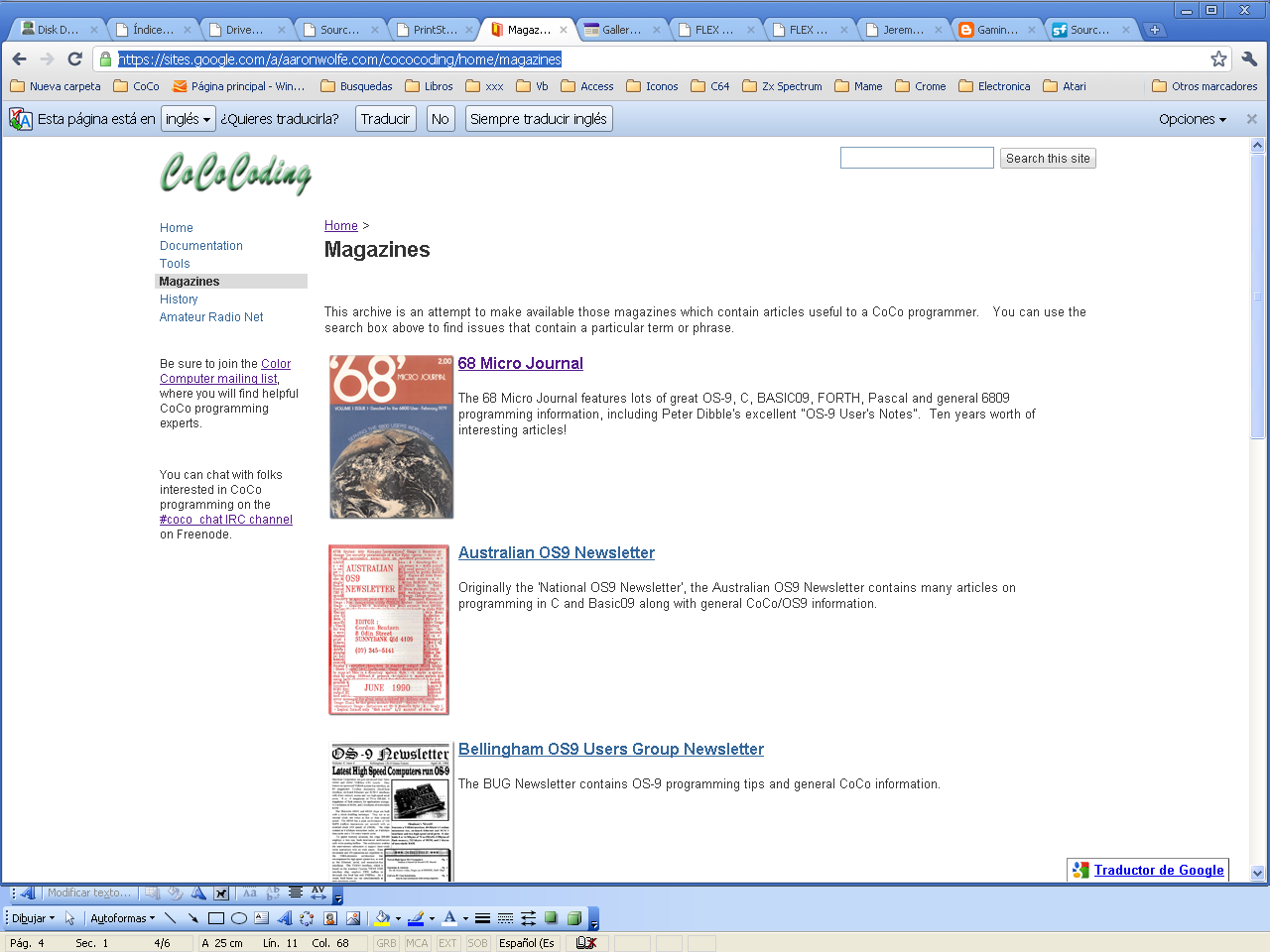Insert a text box from drawing toolbar

point(261,918)
